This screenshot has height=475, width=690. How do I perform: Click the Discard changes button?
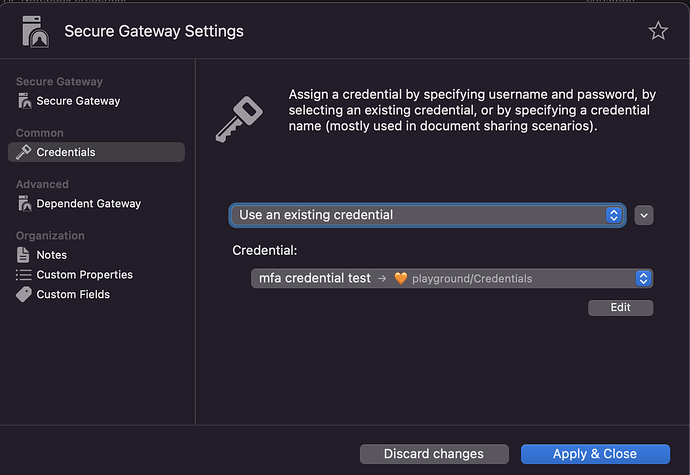434,454
